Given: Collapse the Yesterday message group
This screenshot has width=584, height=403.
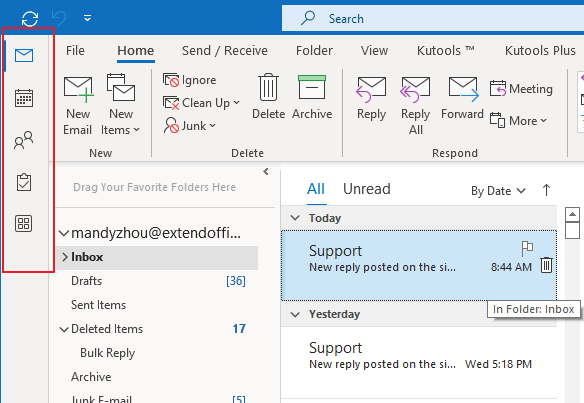Looking at the screenshot, I should (x=295, y=314).
